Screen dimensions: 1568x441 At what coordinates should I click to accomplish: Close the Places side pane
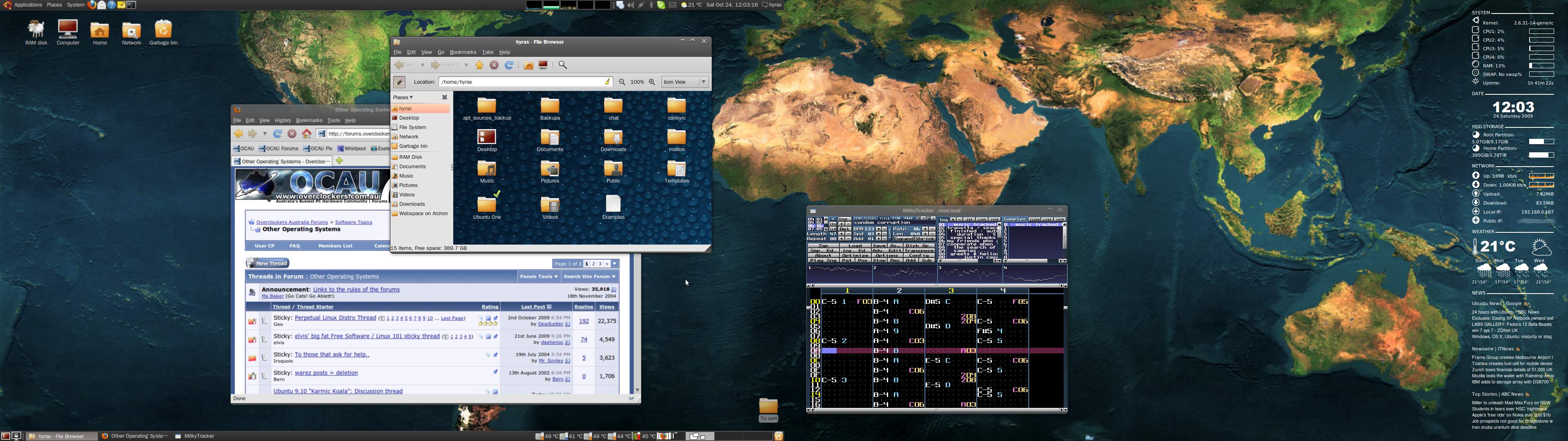pos(444,98)
